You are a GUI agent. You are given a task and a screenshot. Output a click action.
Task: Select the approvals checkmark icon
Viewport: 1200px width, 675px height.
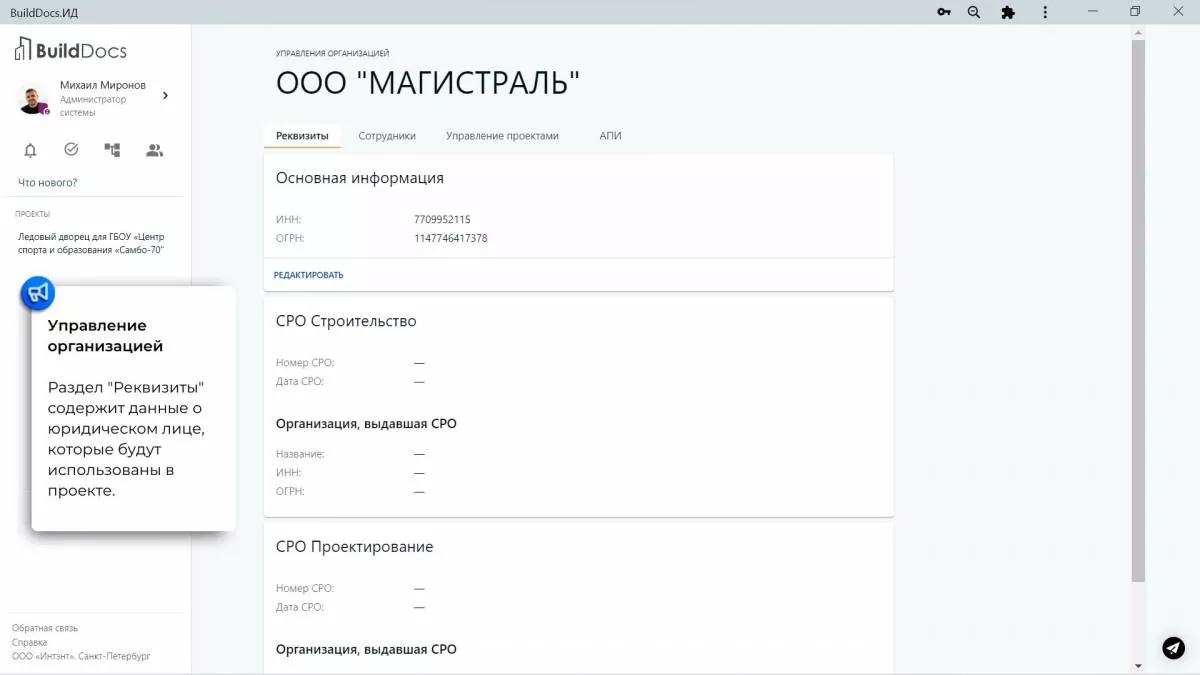pyautogui.click(x=70, y=149)
